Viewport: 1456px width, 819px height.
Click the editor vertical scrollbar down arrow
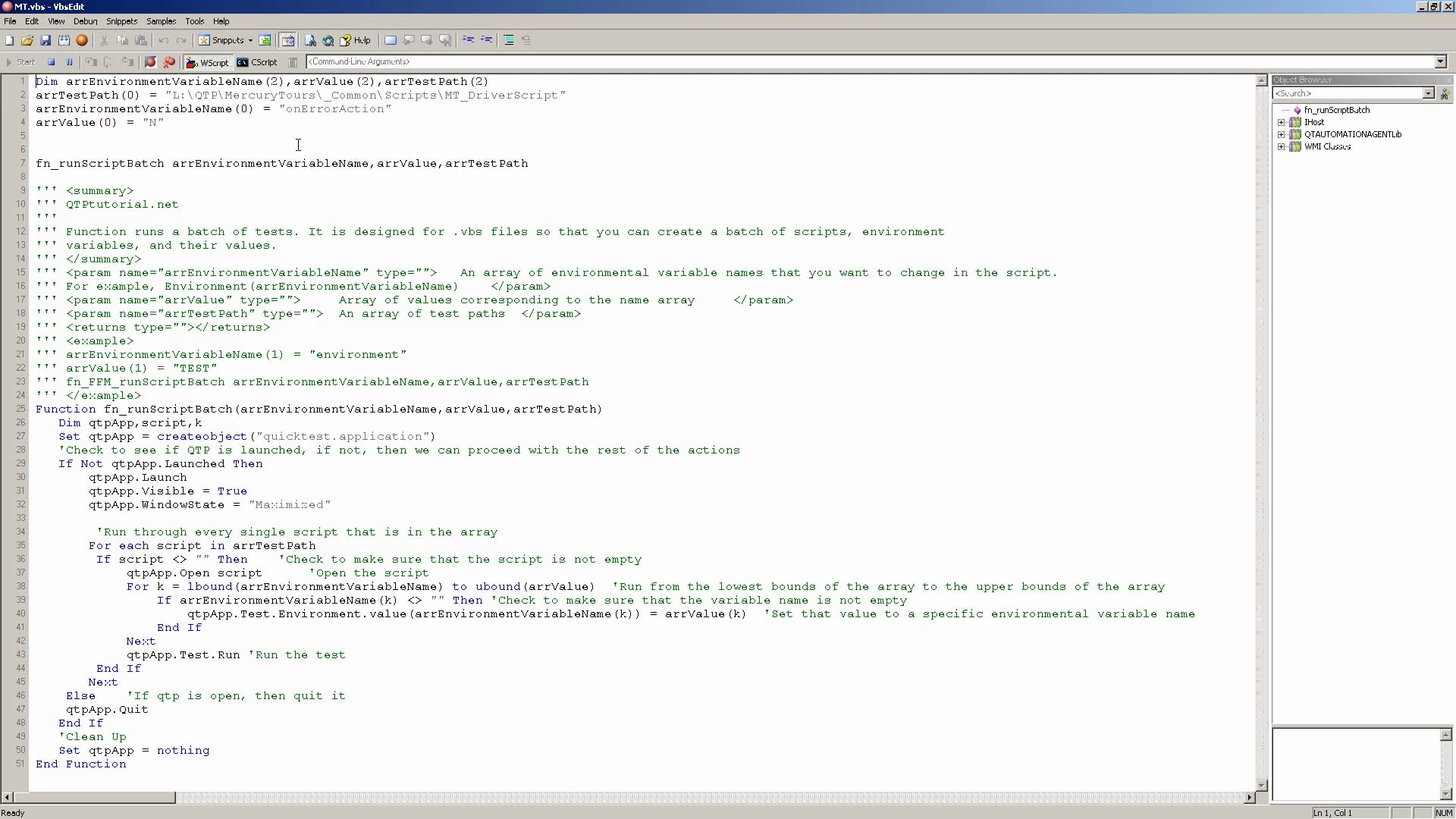[1262, 785]
